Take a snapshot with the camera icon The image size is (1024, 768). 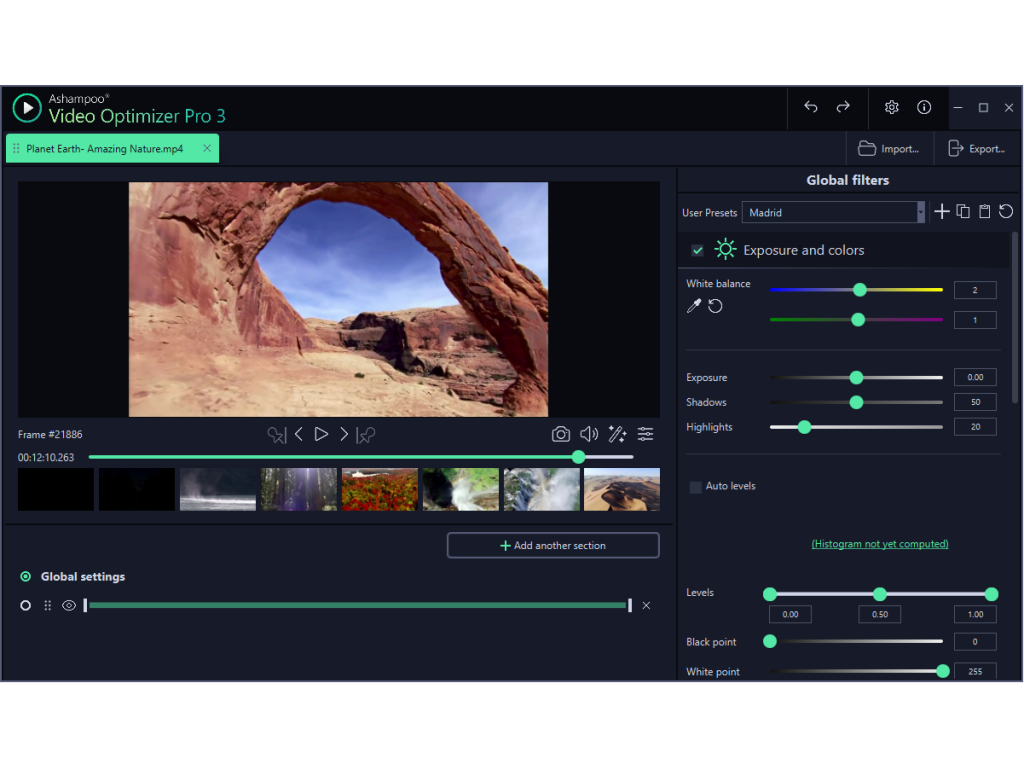pyautogui.click(x=561, y=434)
